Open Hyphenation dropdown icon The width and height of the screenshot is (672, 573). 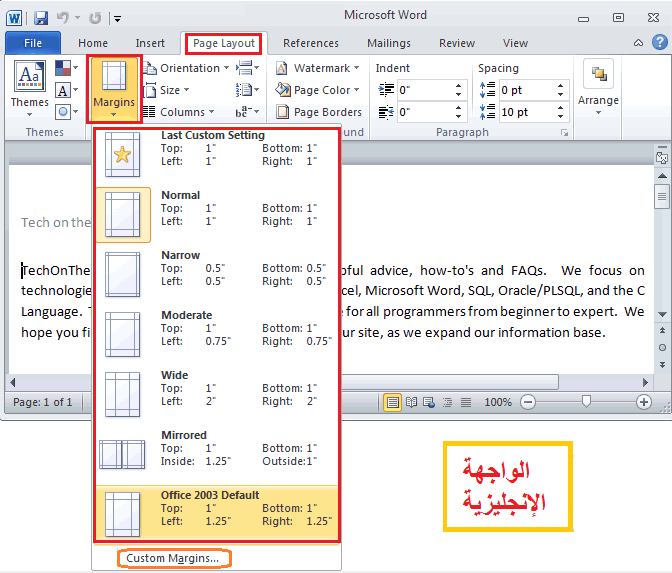pyautogui.click(x=247, y=112)
